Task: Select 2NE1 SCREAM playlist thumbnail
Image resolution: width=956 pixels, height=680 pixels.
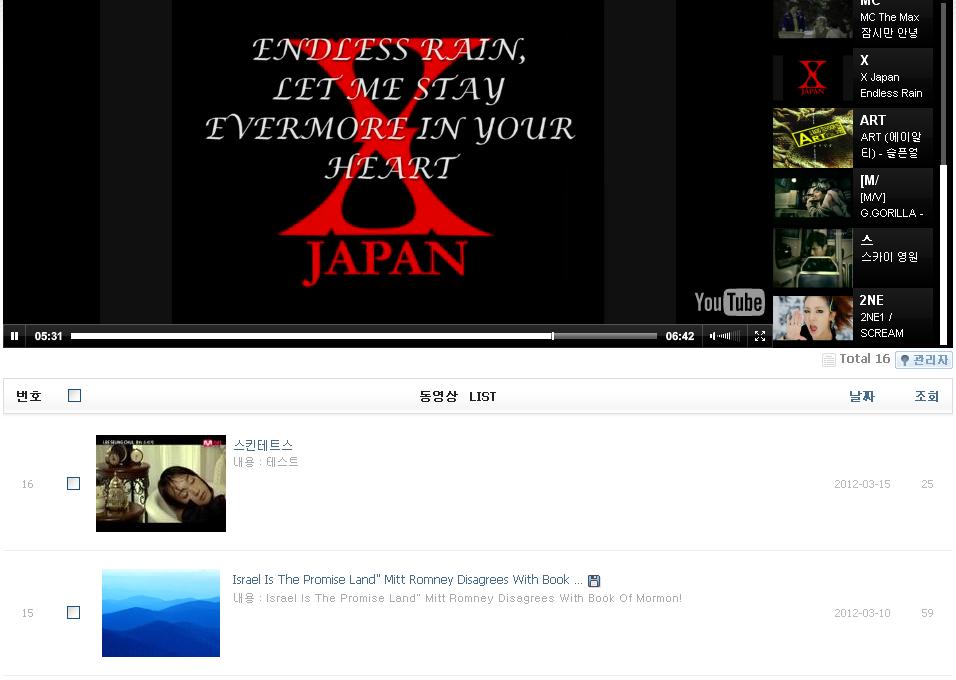Action: [813, 318]
